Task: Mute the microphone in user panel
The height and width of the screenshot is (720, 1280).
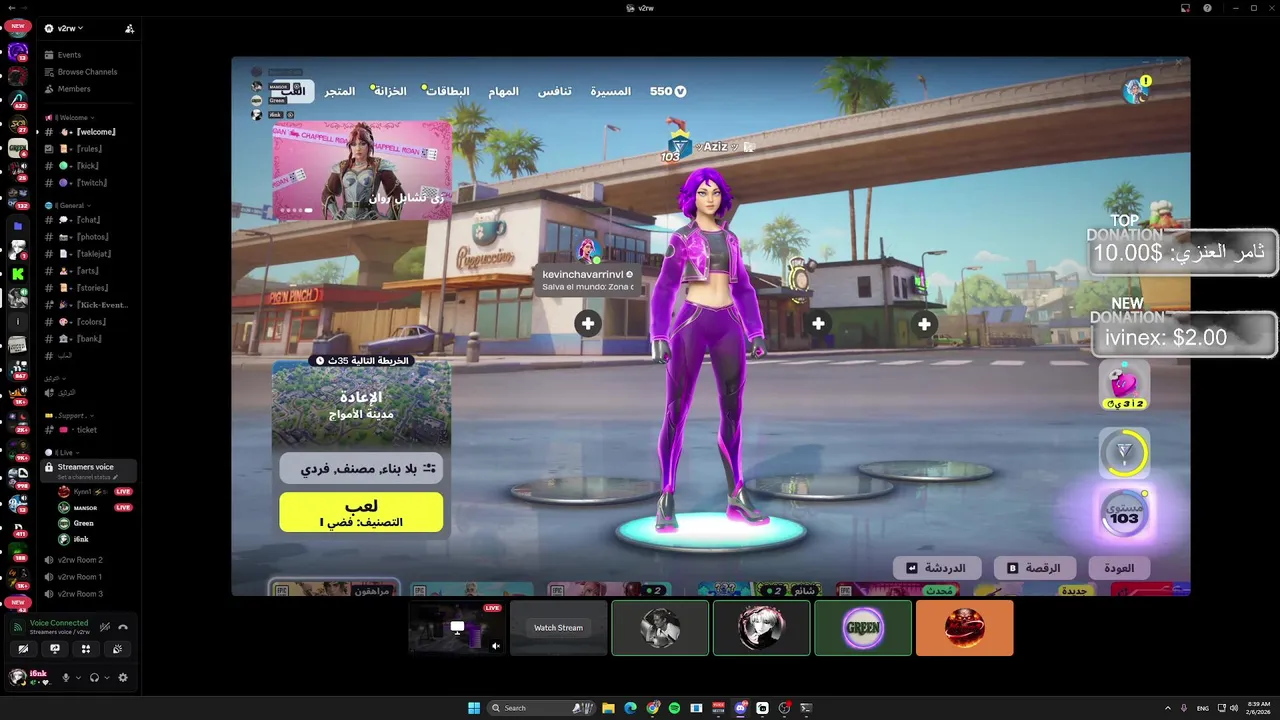Action: pos(66,677)
